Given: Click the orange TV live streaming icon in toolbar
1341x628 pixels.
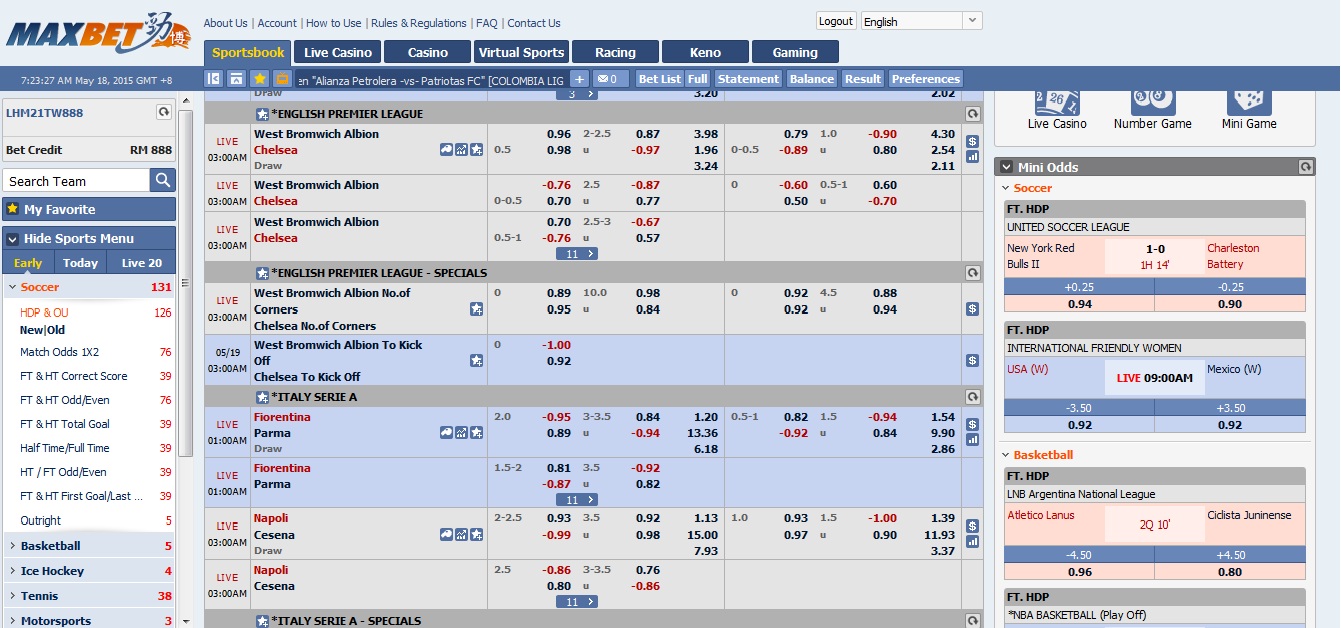Looking at the screenshot, I should tap(283, 79).
